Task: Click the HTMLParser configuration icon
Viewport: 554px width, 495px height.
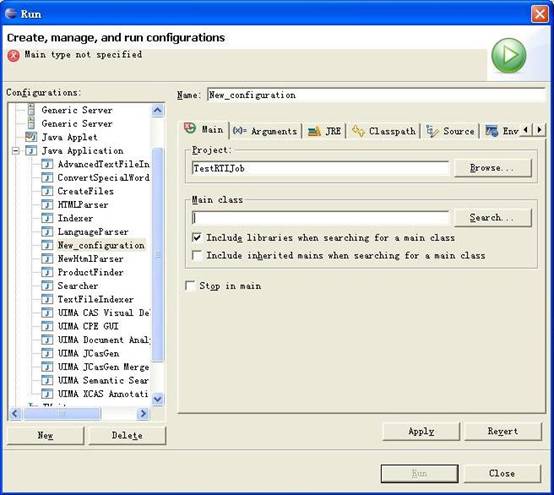Action: coord(47,205)
